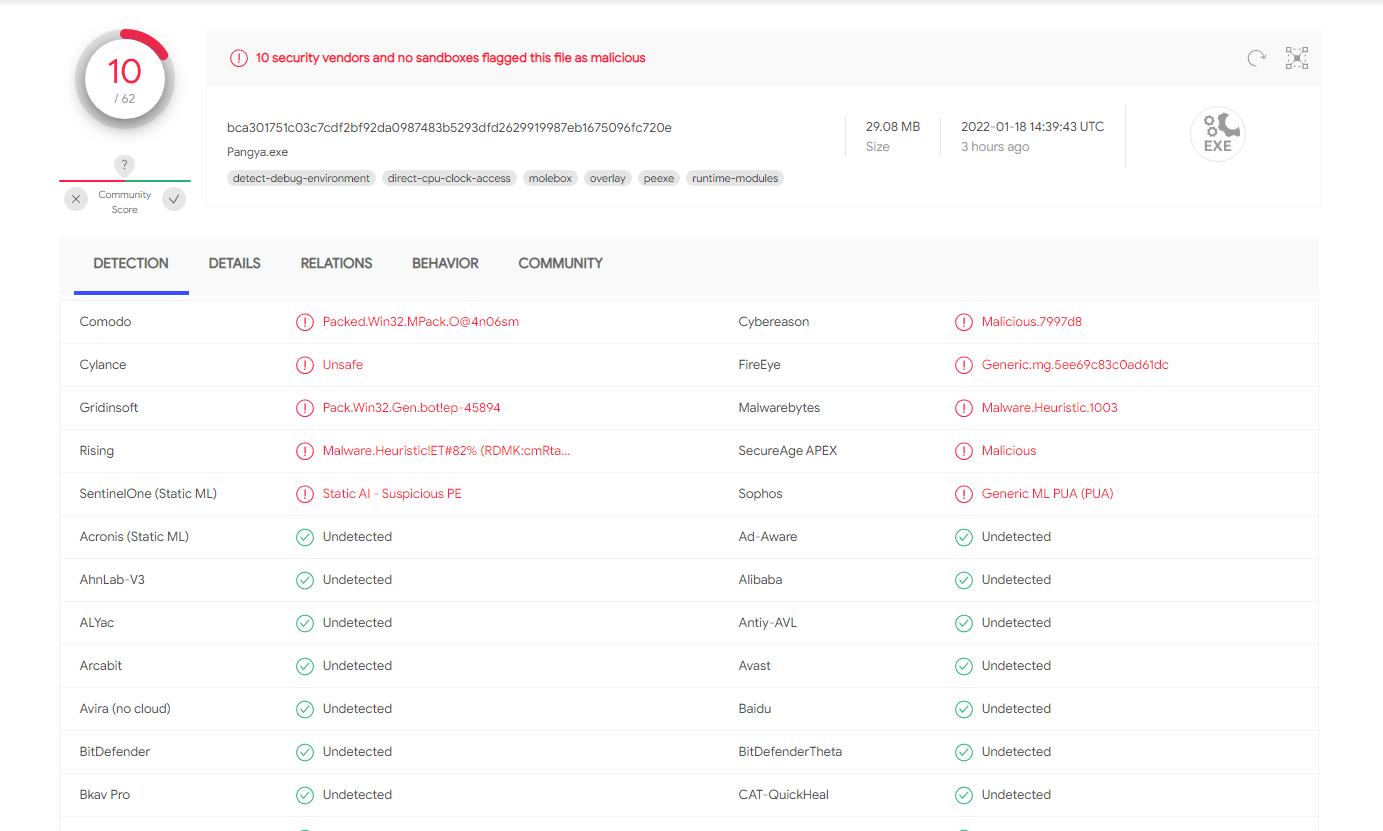Switch to the DETECTION tab
This screenshot has height=831, width=1383.
click(x=131, y=264)
